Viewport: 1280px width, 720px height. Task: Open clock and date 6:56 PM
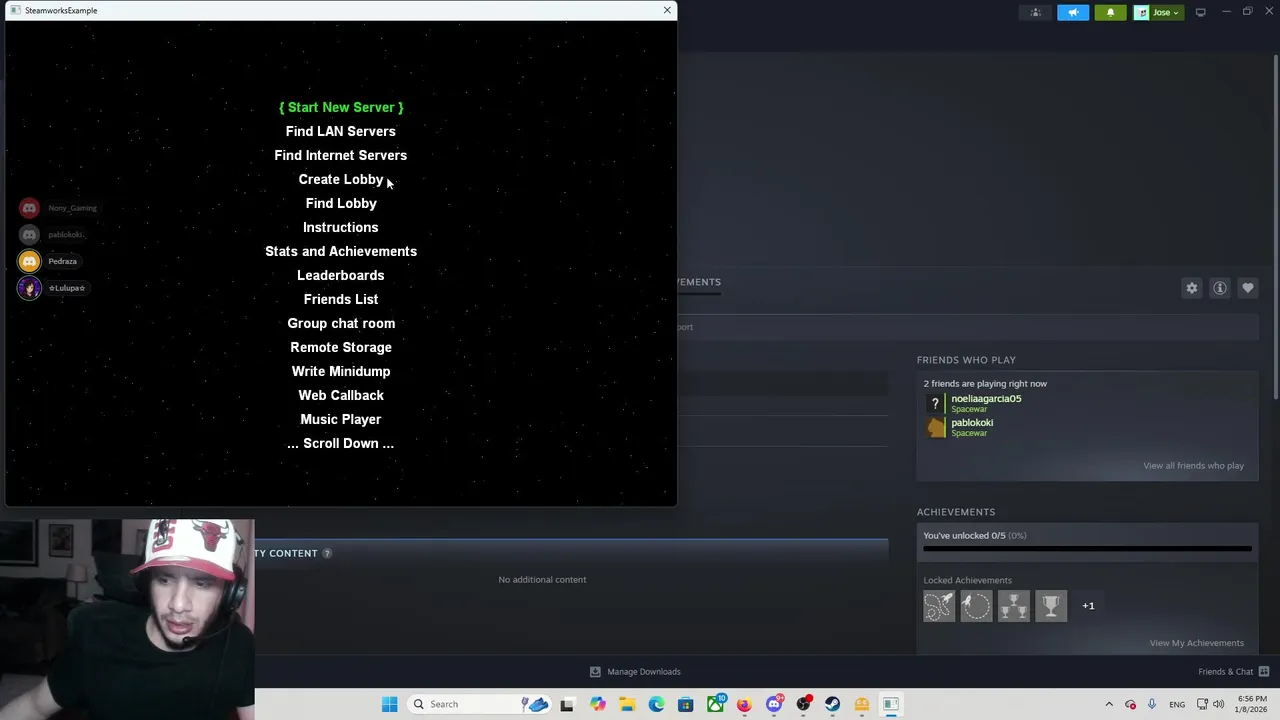[x=1252, y=704]
